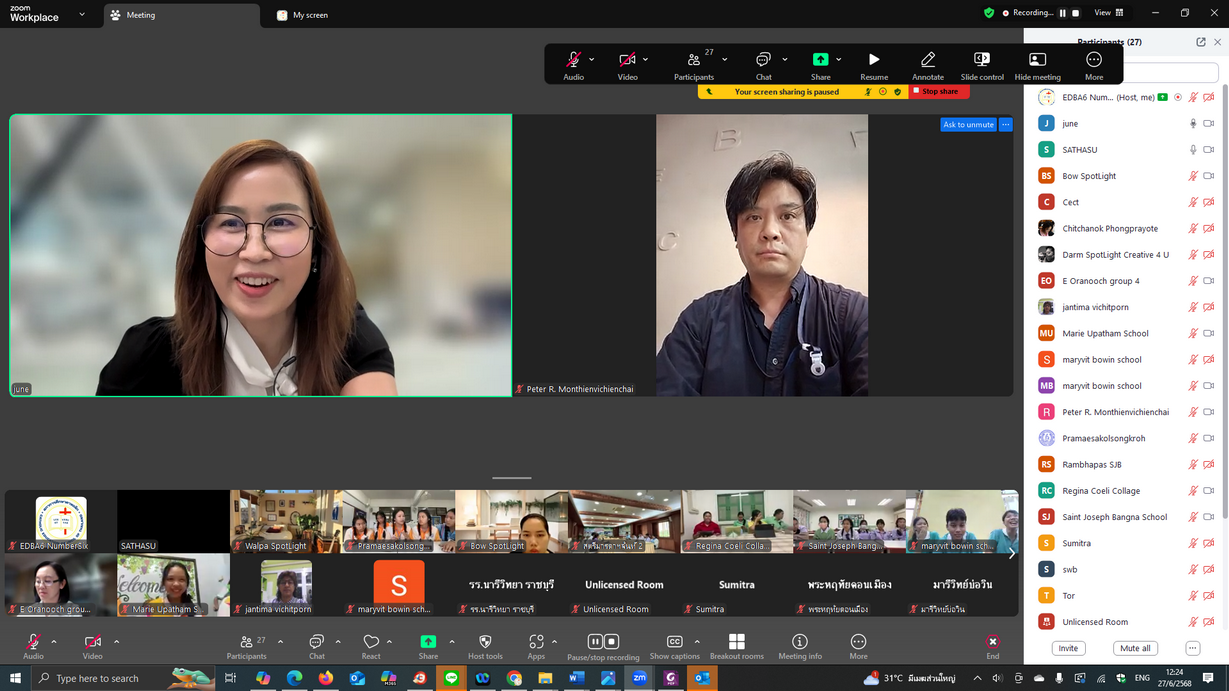1229x691 pixels.
Task: Click the Stop share button
Action: click(938, 92)
